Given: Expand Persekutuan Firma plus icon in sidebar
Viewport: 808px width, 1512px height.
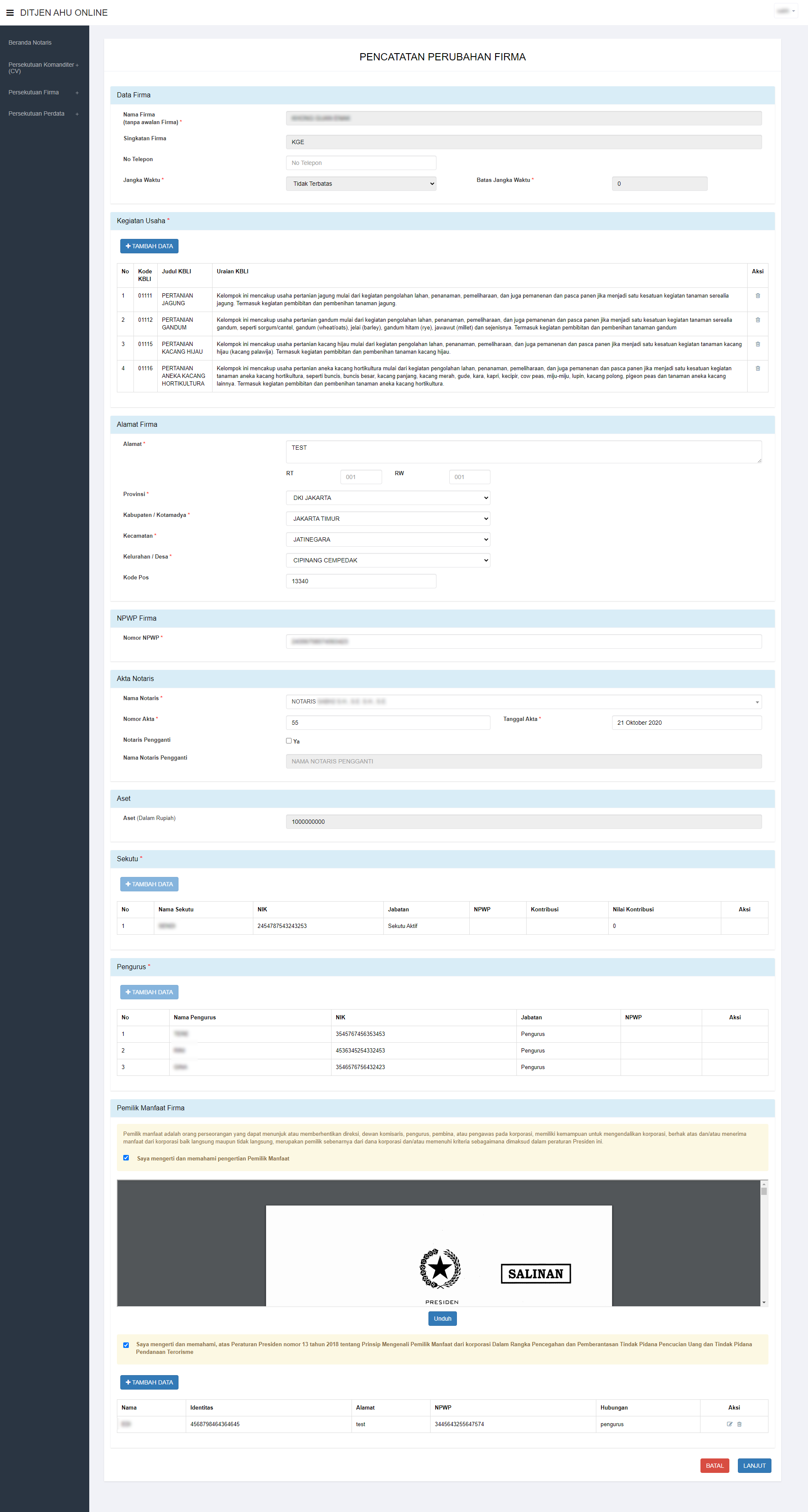Looking at the screenshot, I should click(x=77, y=93).
